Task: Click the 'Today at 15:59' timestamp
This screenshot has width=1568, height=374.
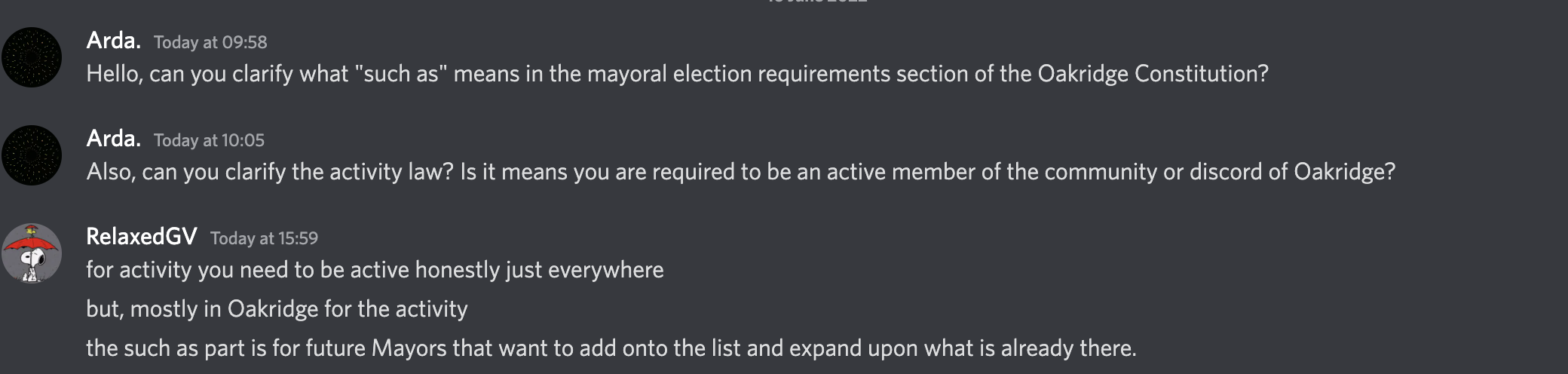Action: (264, 238)
